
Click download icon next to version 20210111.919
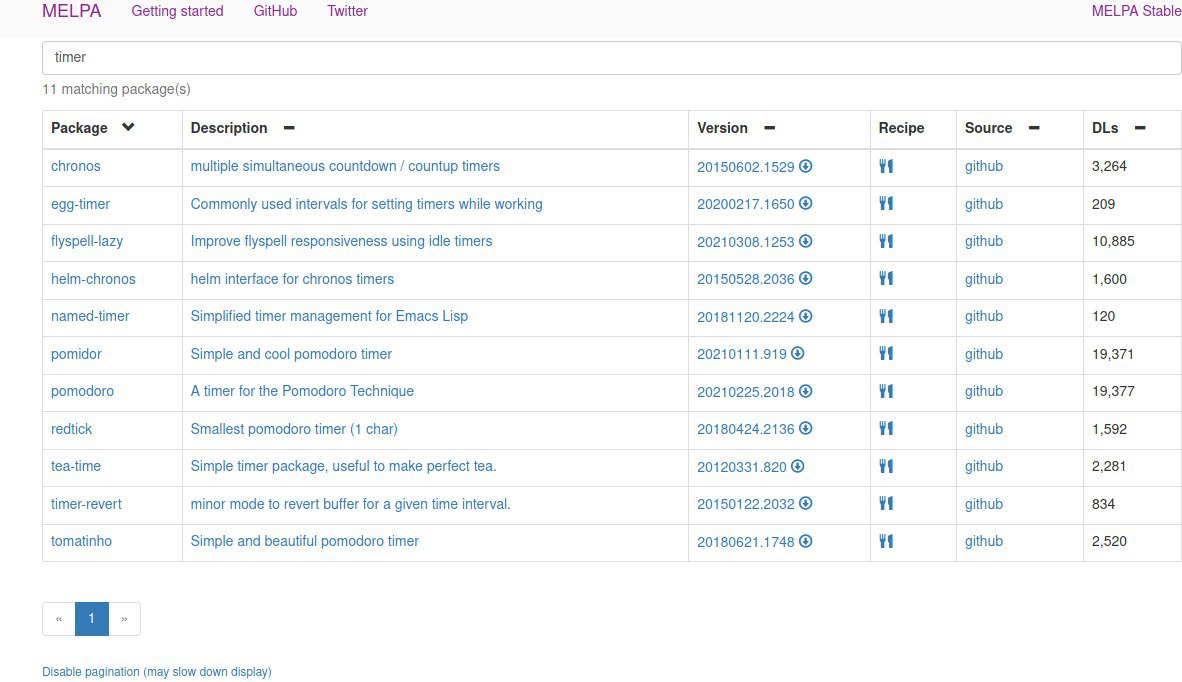(798, 353)
